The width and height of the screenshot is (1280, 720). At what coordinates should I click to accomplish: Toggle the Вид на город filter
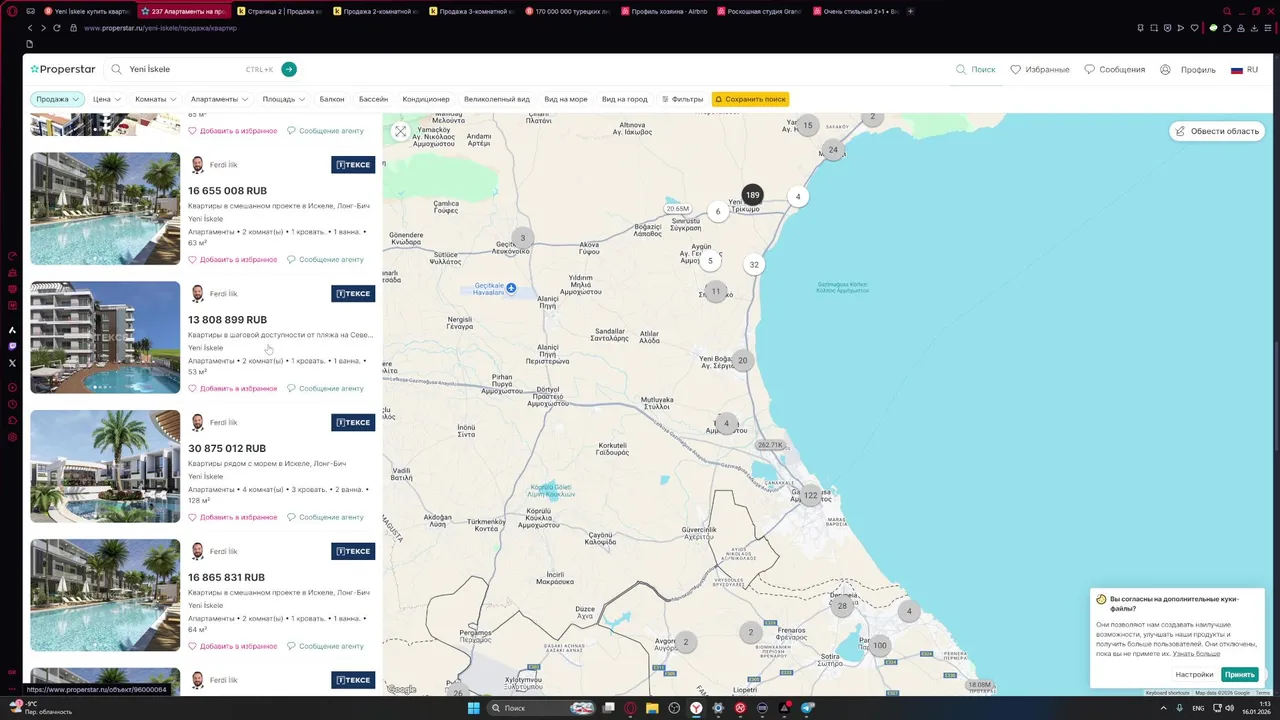[625, 99]
